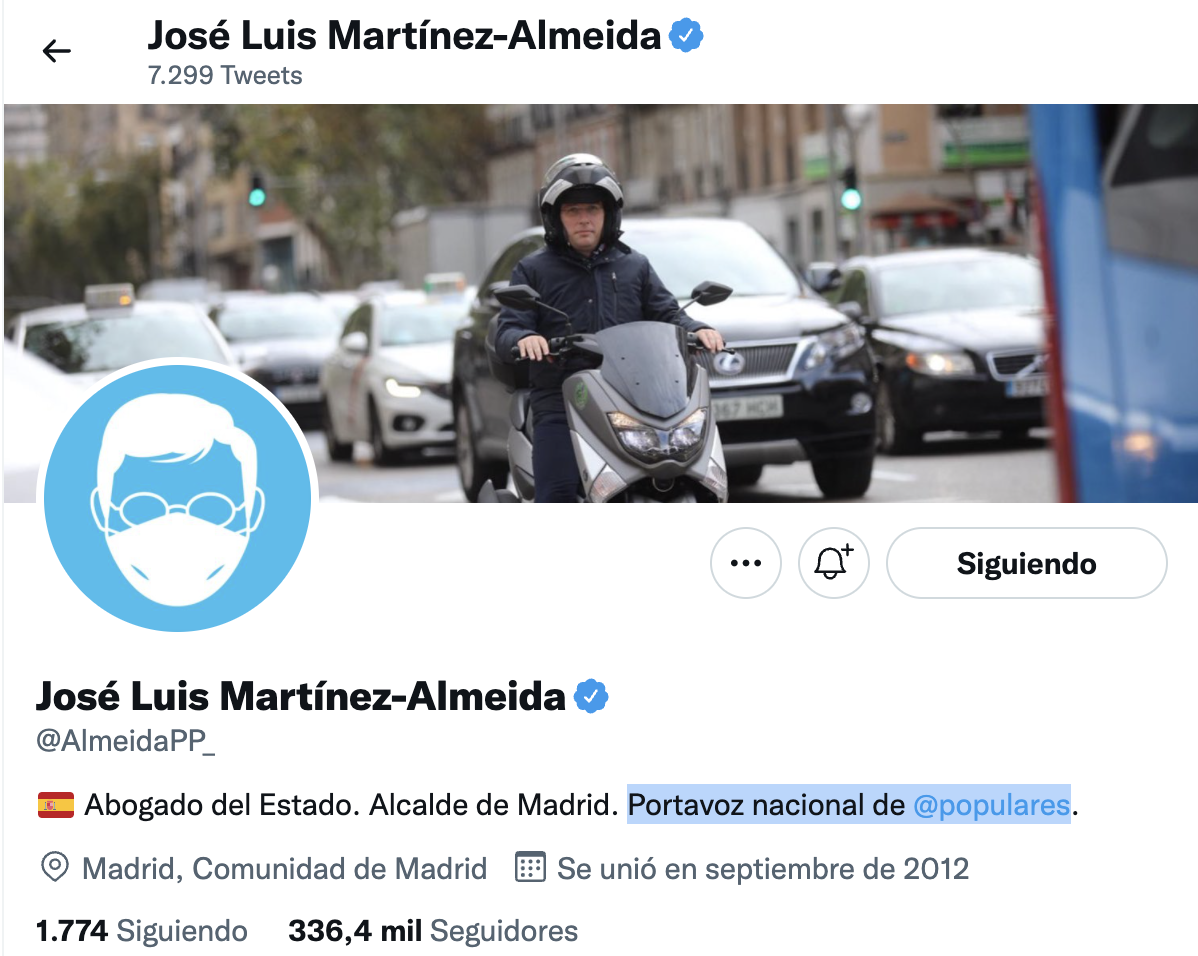Click the verified badge in the header
This screenshot has height=956, width=1198.
686,36
